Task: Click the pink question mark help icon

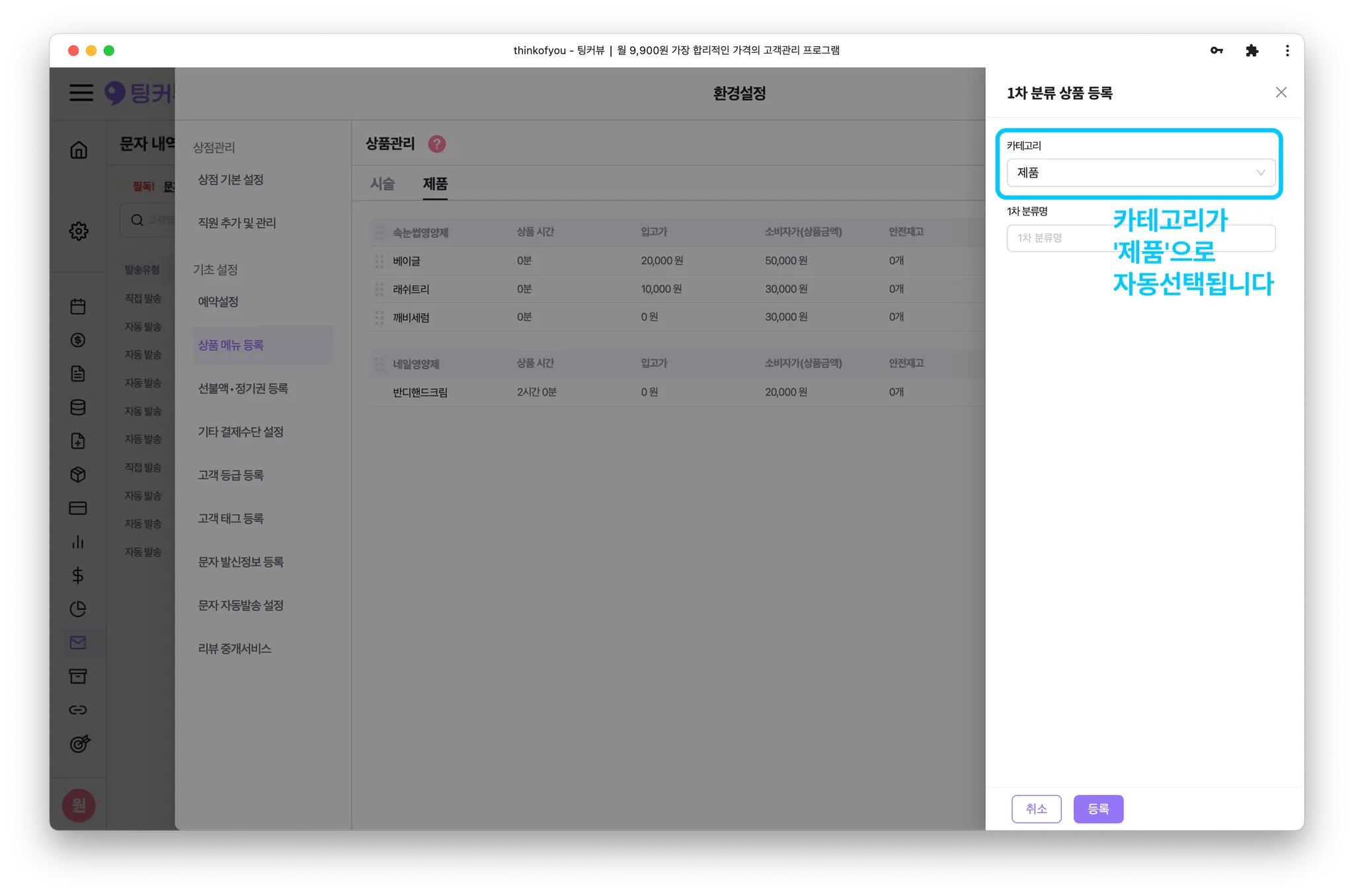Action: [x=437, y=144]
